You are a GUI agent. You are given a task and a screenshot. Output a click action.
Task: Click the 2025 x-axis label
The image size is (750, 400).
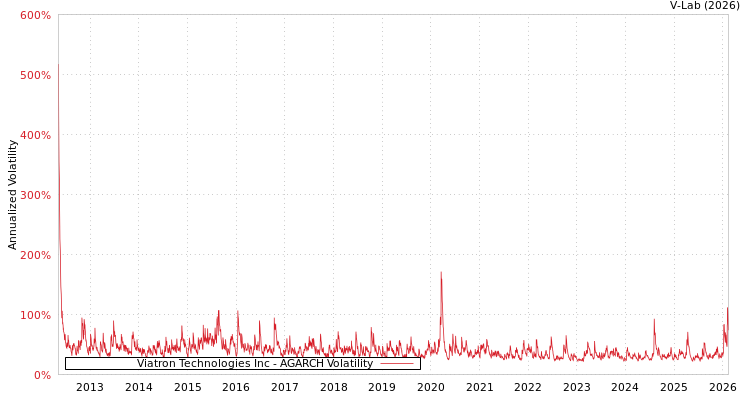pos(673,387)
